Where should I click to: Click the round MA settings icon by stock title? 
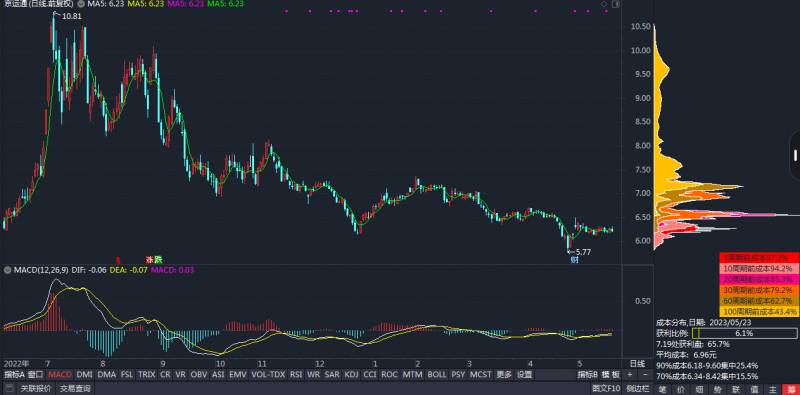click(81, 4)
